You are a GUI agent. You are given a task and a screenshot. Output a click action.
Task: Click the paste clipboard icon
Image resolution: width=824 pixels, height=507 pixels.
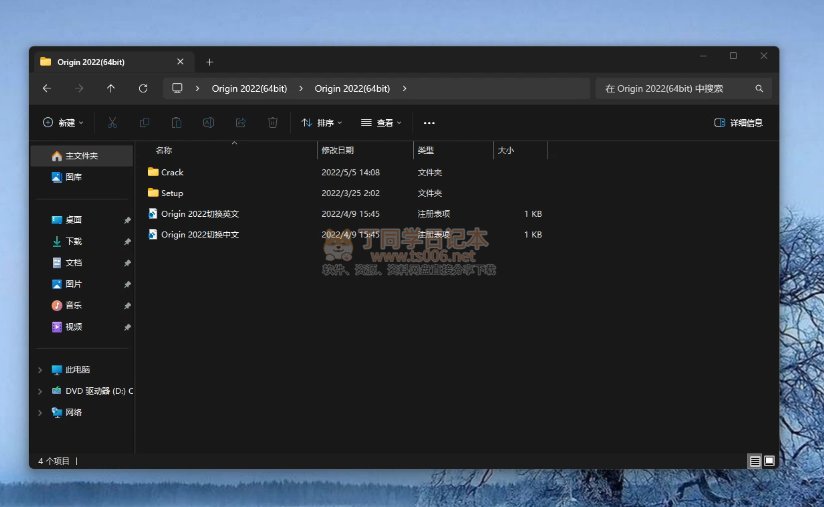pos(176,123)
